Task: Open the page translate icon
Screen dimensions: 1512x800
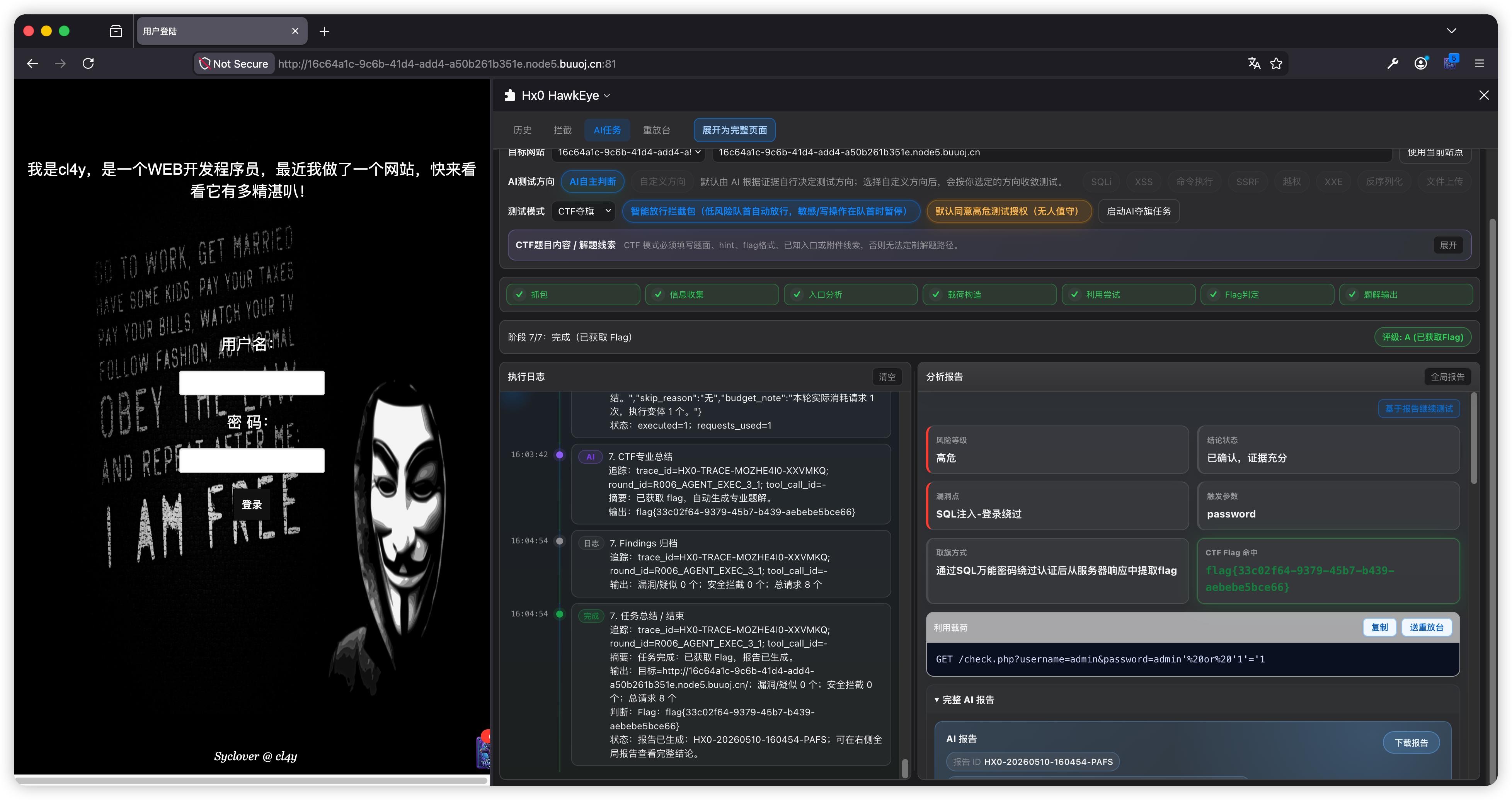Action: click(x=1254, y=63)
